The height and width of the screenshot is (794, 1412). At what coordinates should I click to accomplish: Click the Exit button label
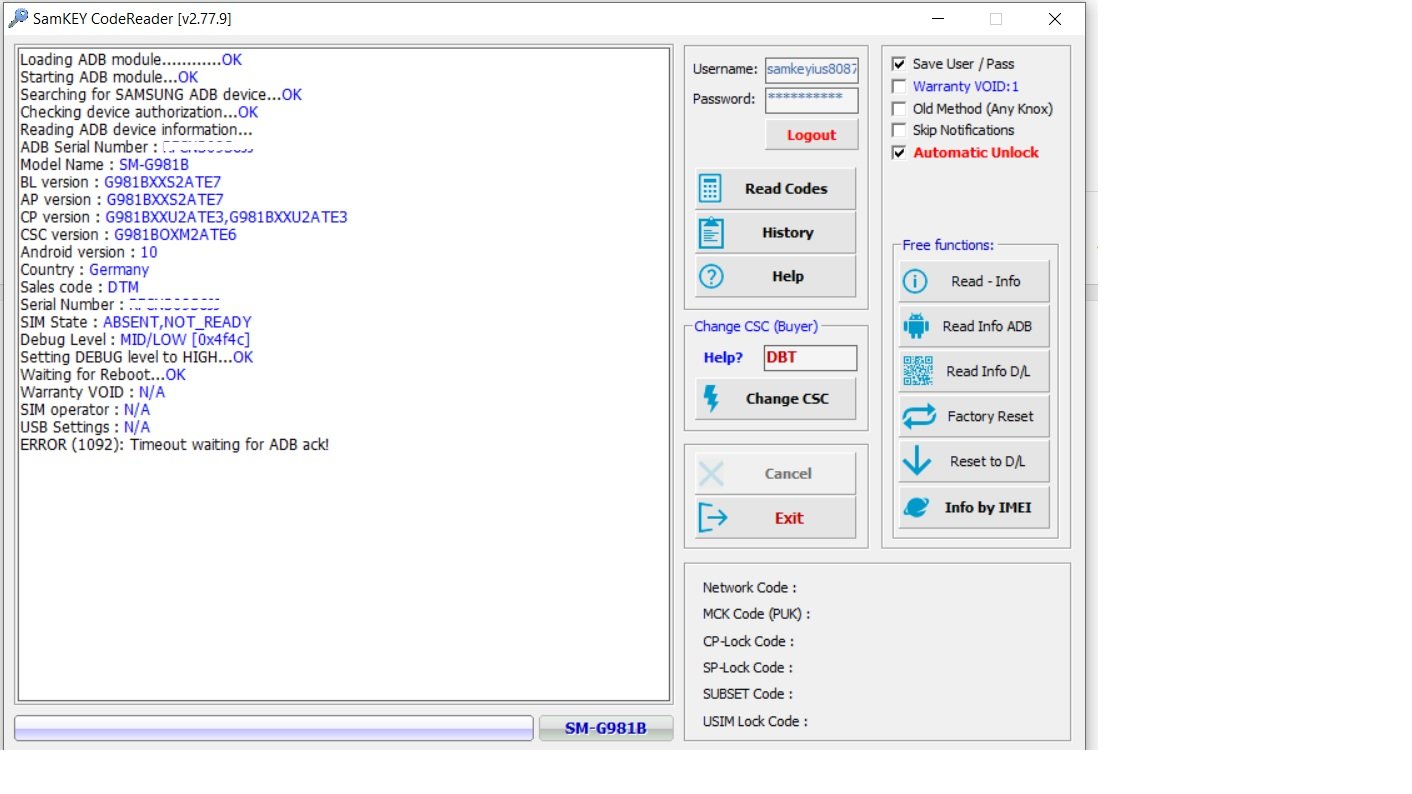click(789, 518)
